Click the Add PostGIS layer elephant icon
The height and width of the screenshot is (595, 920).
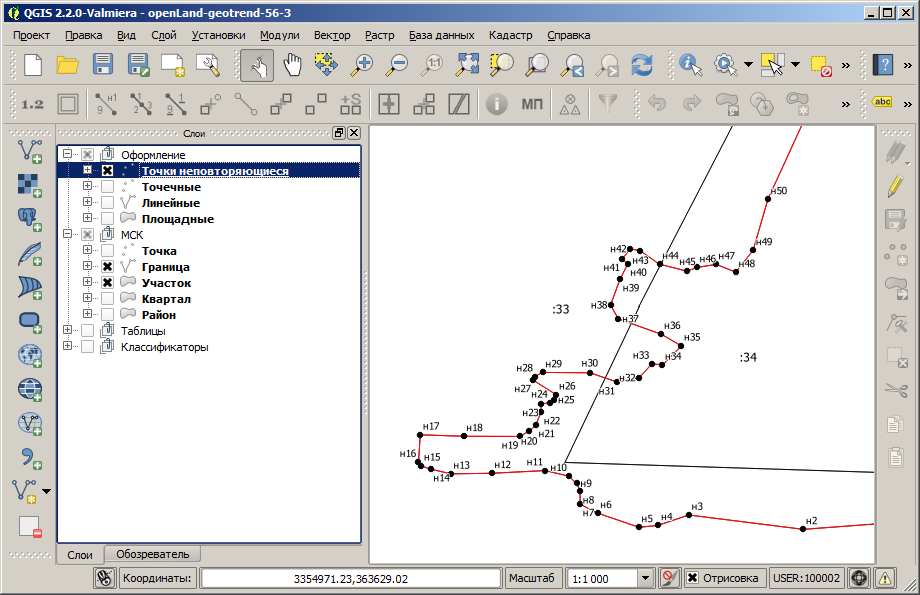pyautogui.click(x=29, y=219)
